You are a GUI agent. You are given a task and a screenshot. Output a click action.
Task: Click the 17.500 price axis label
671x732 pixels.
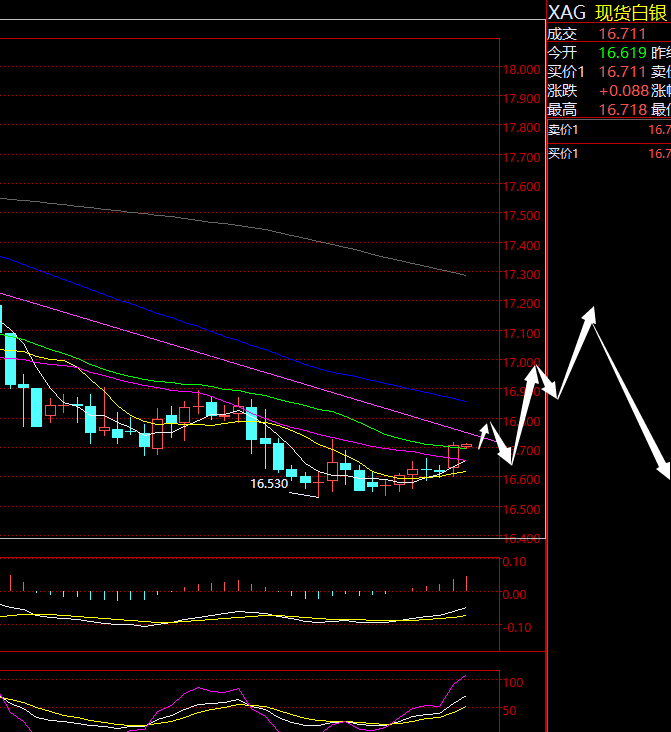(x=522, y=216)
